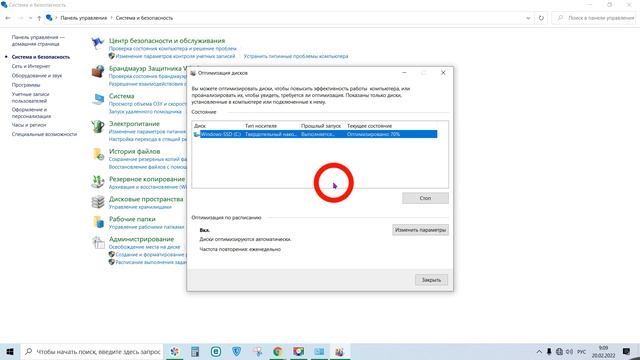Select Оборудование и звук in sidebar

tap(37, 76)
